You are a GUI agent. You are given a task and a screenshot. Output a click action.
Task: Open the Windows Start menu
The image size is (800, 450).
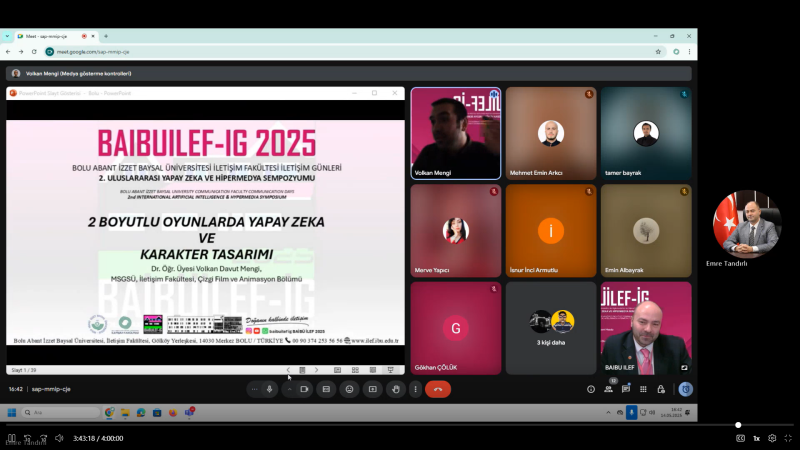(x=12, y=412)
